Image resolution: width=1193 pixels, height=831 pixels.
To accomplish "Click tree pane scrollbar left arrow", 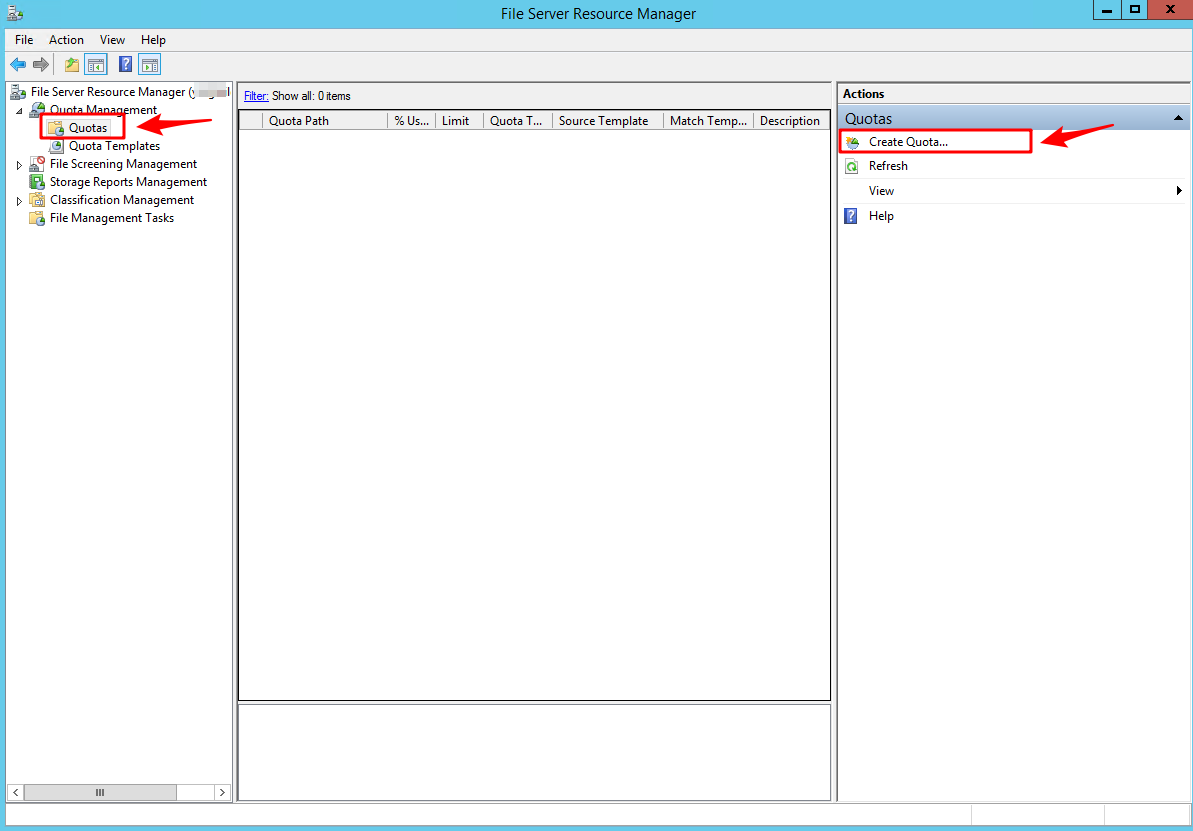I will point(15,792).
